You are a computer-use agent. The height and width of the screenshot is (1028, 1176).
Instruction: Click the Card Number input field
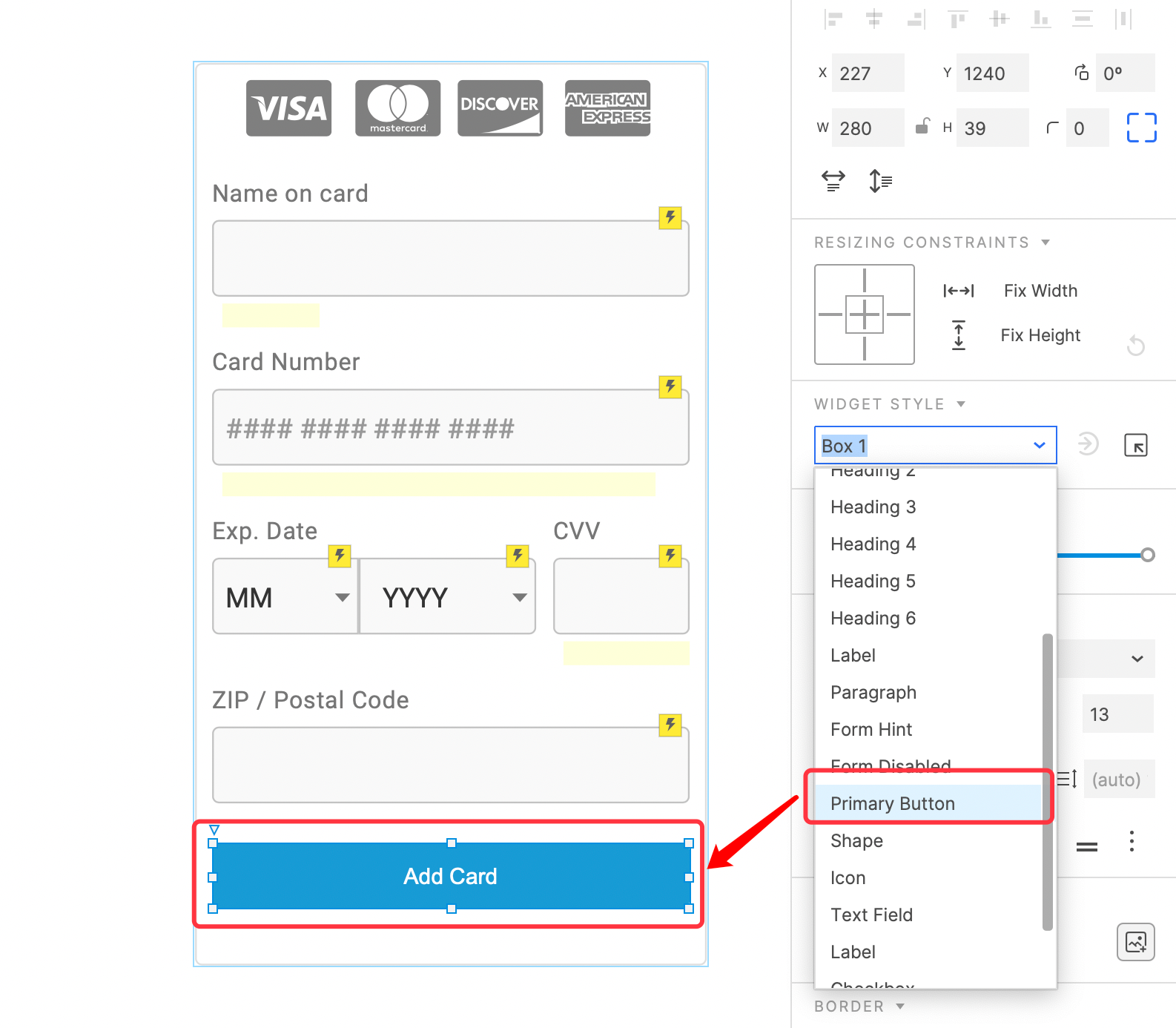click(451, 427)
